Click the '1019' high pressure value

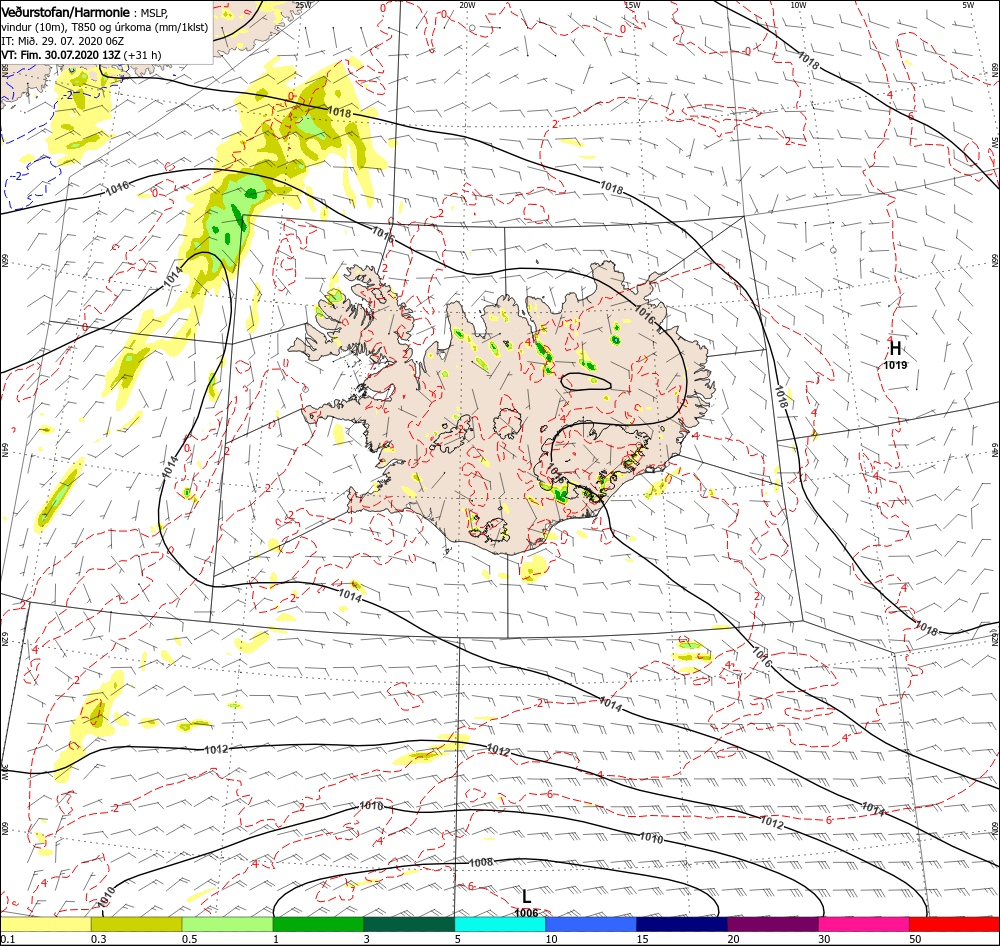tap(895, 365)
